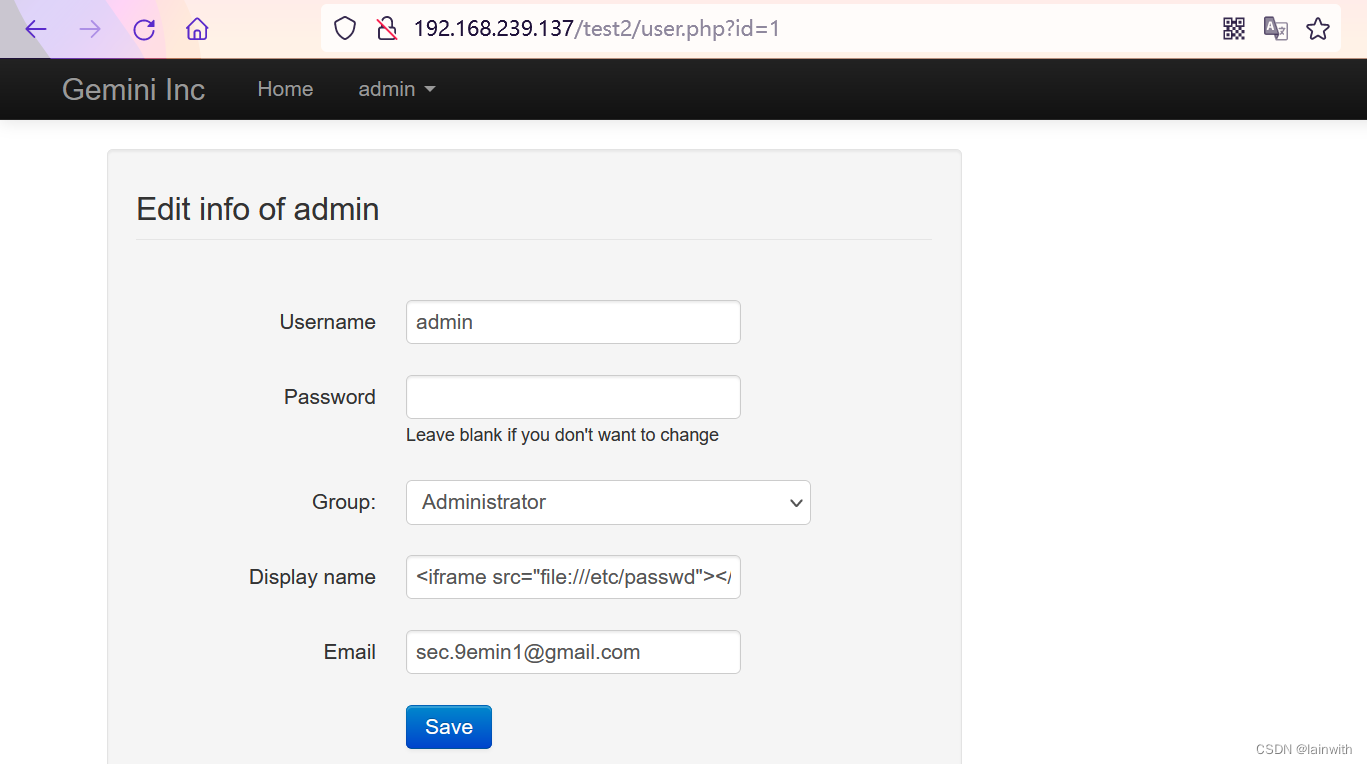The width and height of the screenshot is (1367, 764).
Task: Click into the empty Password field
Action: click(573, 397)
